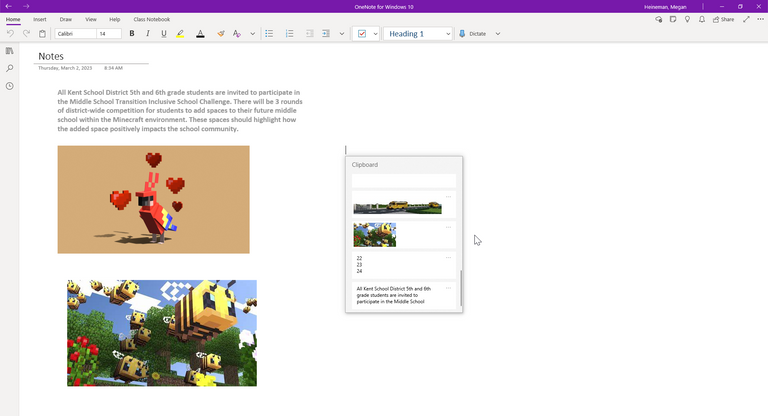This screenshot has width=768, height=416.
Task: Apply italic formatting
Action: coord(148,33)
